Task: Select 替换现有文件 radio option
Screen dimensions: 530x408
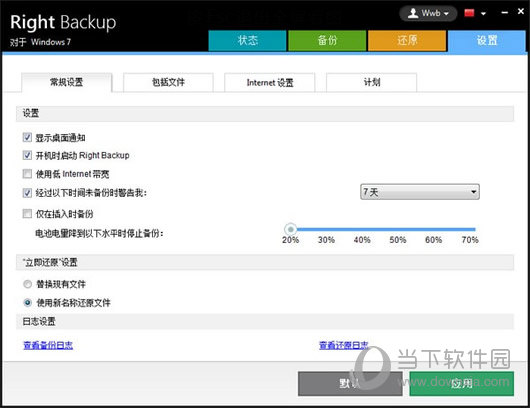Action: [x=27, y=284]
